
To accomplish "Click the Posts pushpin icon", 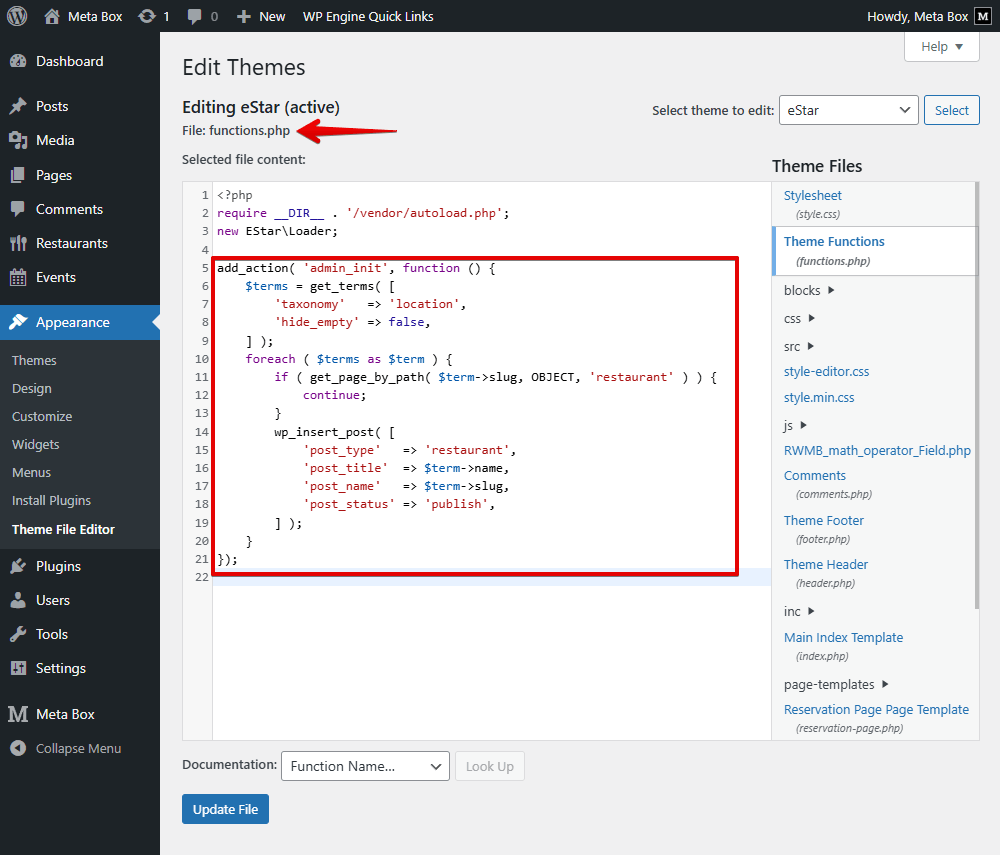I will tap(18, 106).
